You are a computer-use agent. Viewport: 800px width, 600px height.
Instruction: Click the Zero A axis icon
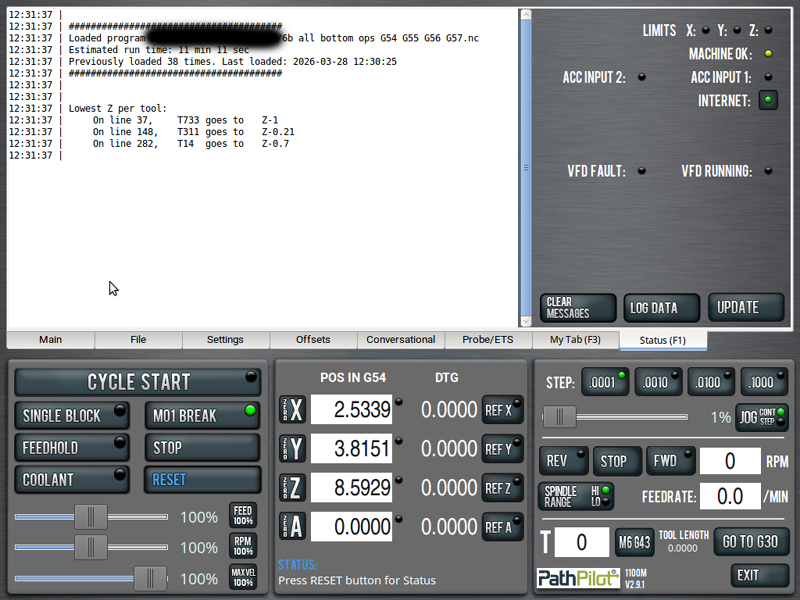[x=292, y=526]
